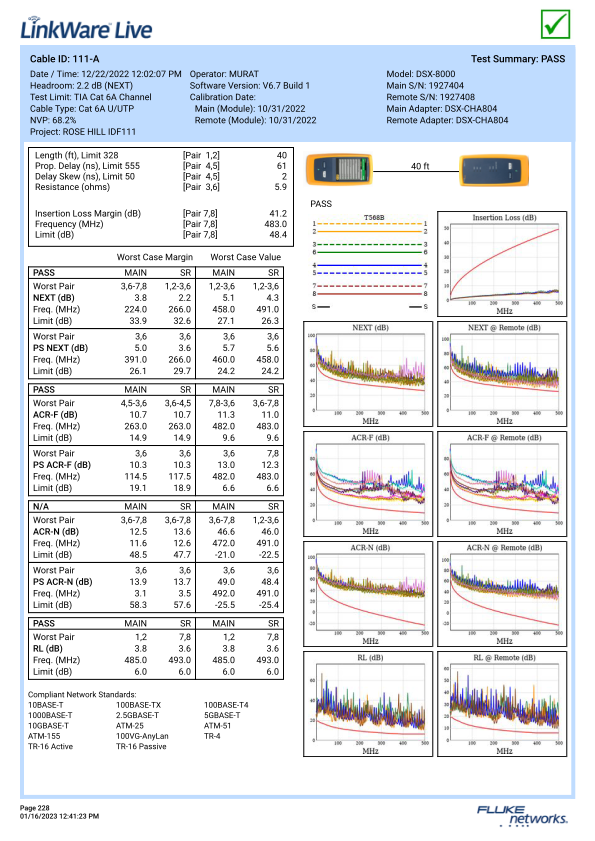Viewport: 595px width, 841px height.
Task: Click the LinkWare Live logo
Action: tap(86, 28)
